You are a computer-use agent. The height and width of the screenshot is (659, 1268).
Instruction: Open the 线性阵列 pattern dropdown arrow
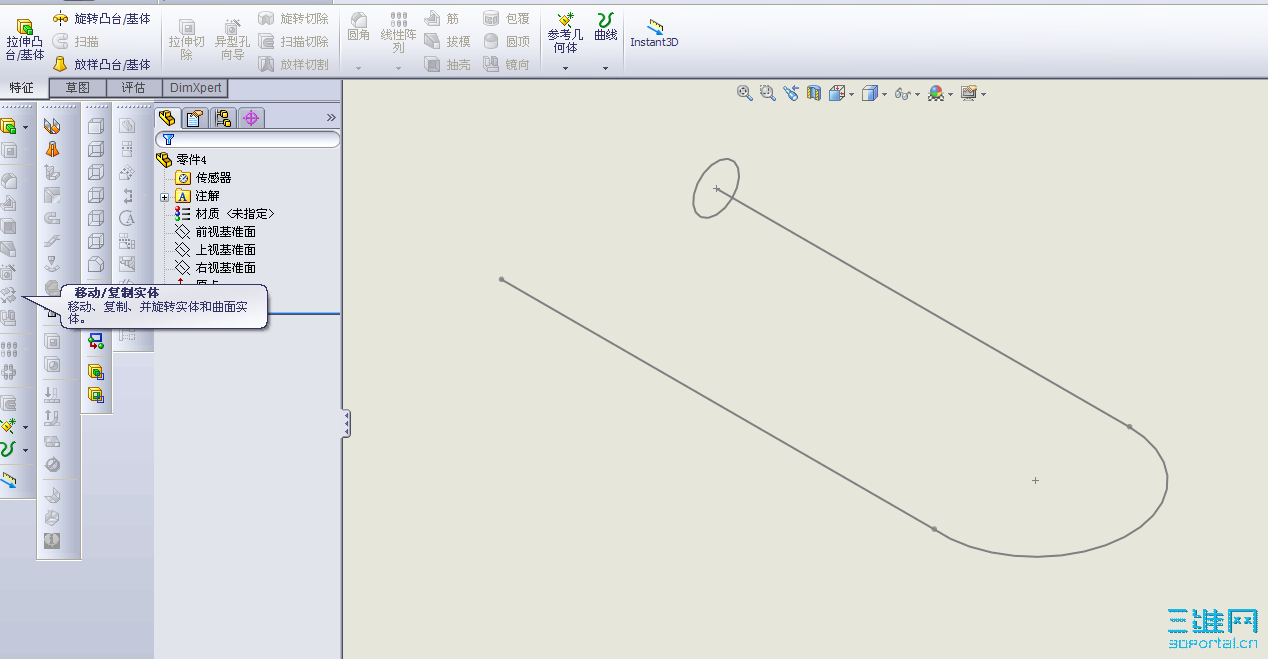click(398, 69)
